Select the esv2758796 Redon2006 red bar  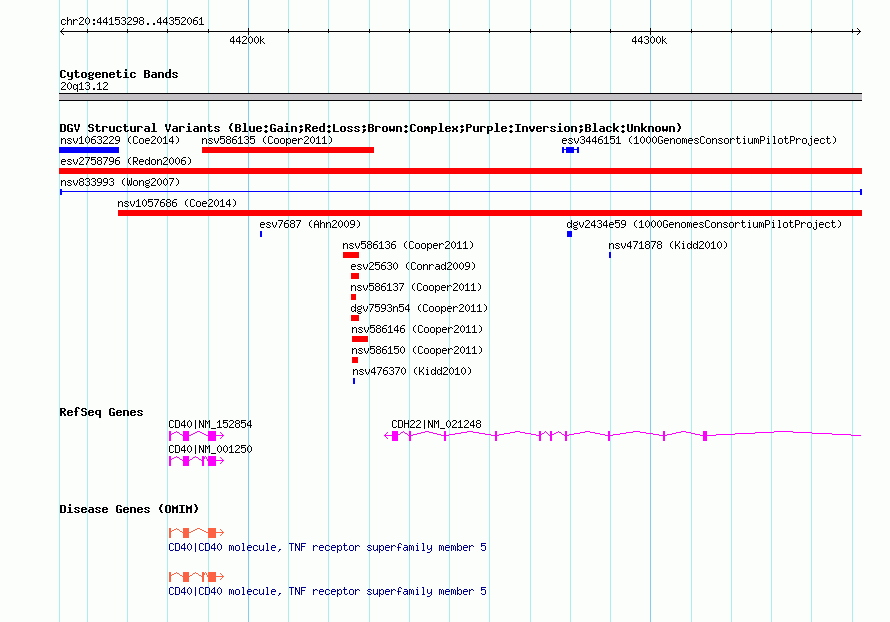460,171
